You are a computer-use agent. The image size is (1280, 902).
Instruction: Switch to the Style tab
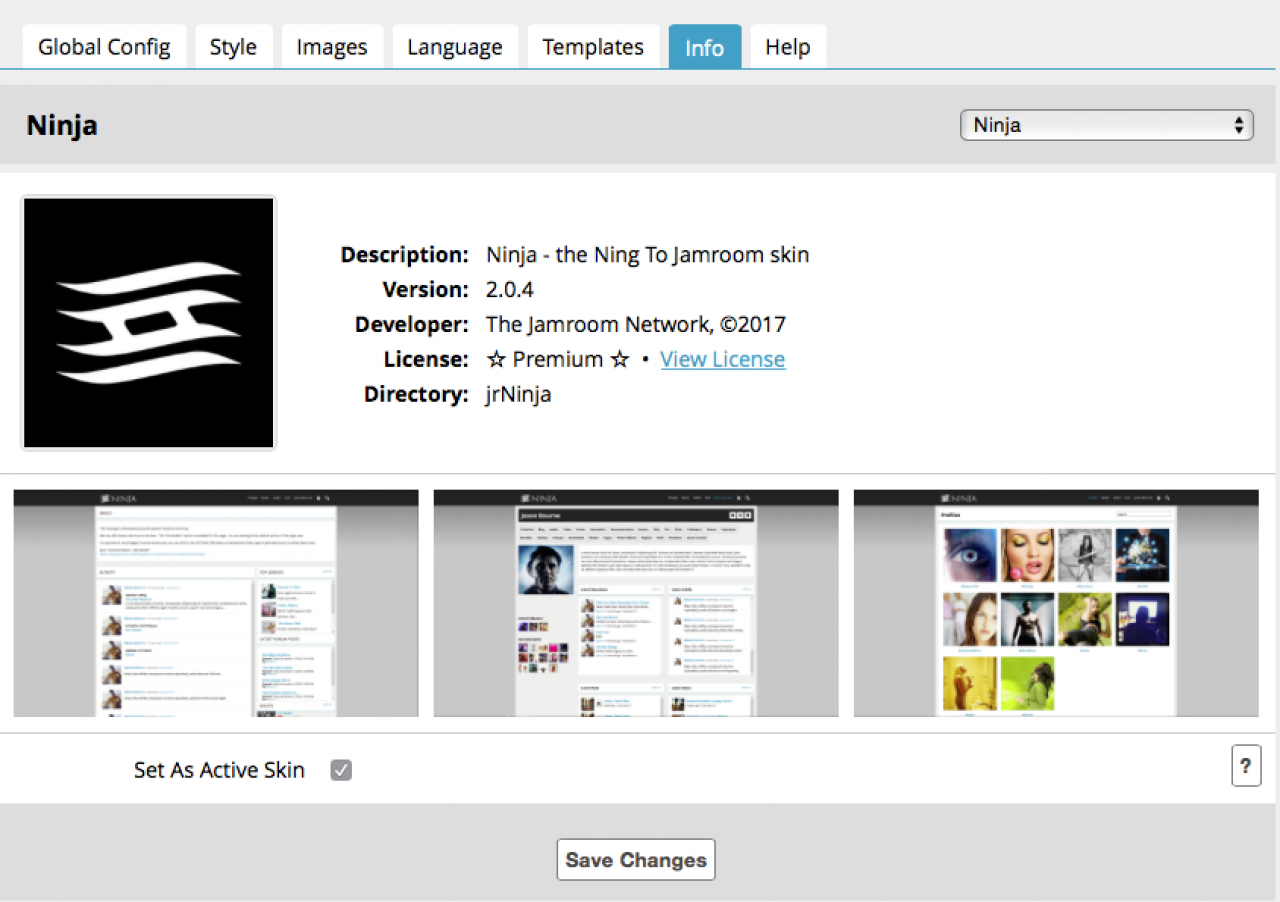[x=233, y=47]
